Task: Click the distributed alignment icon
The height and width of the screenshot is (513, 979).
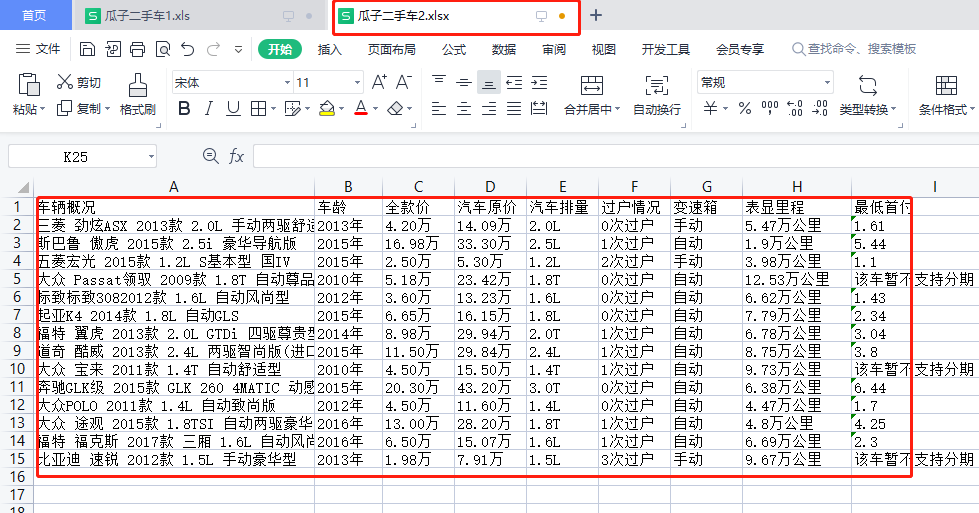Action: pyautogui.click(x=539, y=109)
